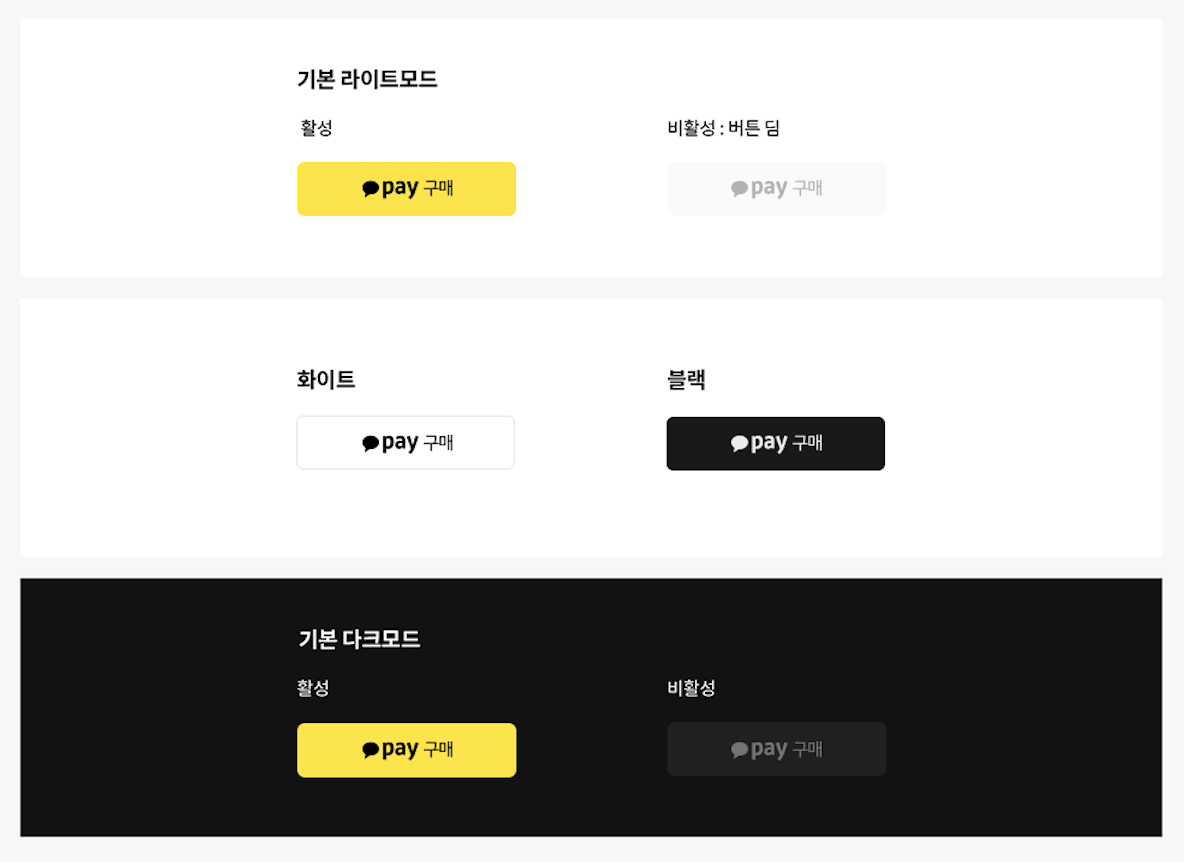1184x862 pixels.
Task: Click the gray speech bubble icon on the dark disabled button
Action: [739, 750]
